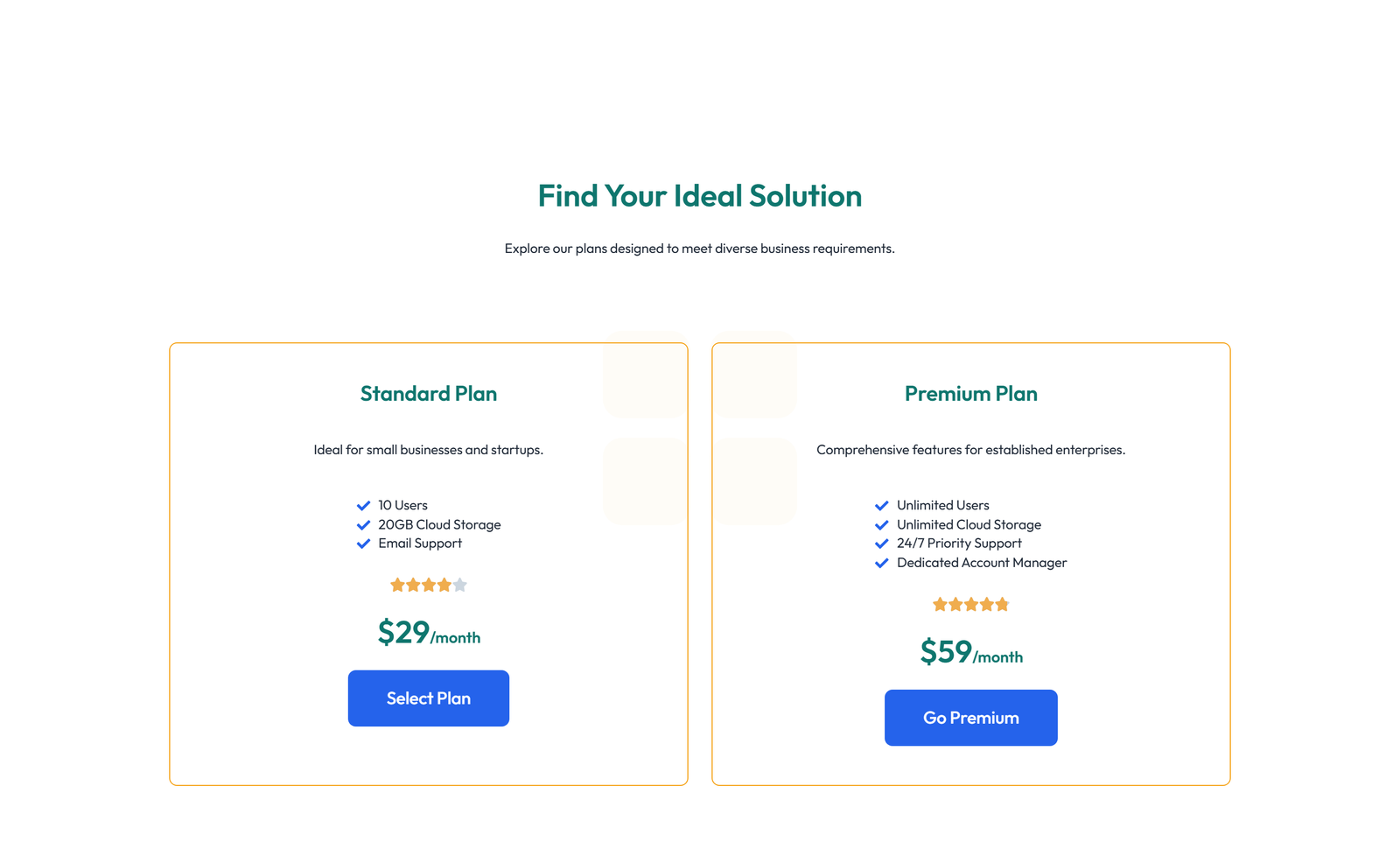Click the checkmark beside Dedicated Account Manager
Viewport: 1400px width, 856px height.
pyautogui.click(x=882, y=563)
